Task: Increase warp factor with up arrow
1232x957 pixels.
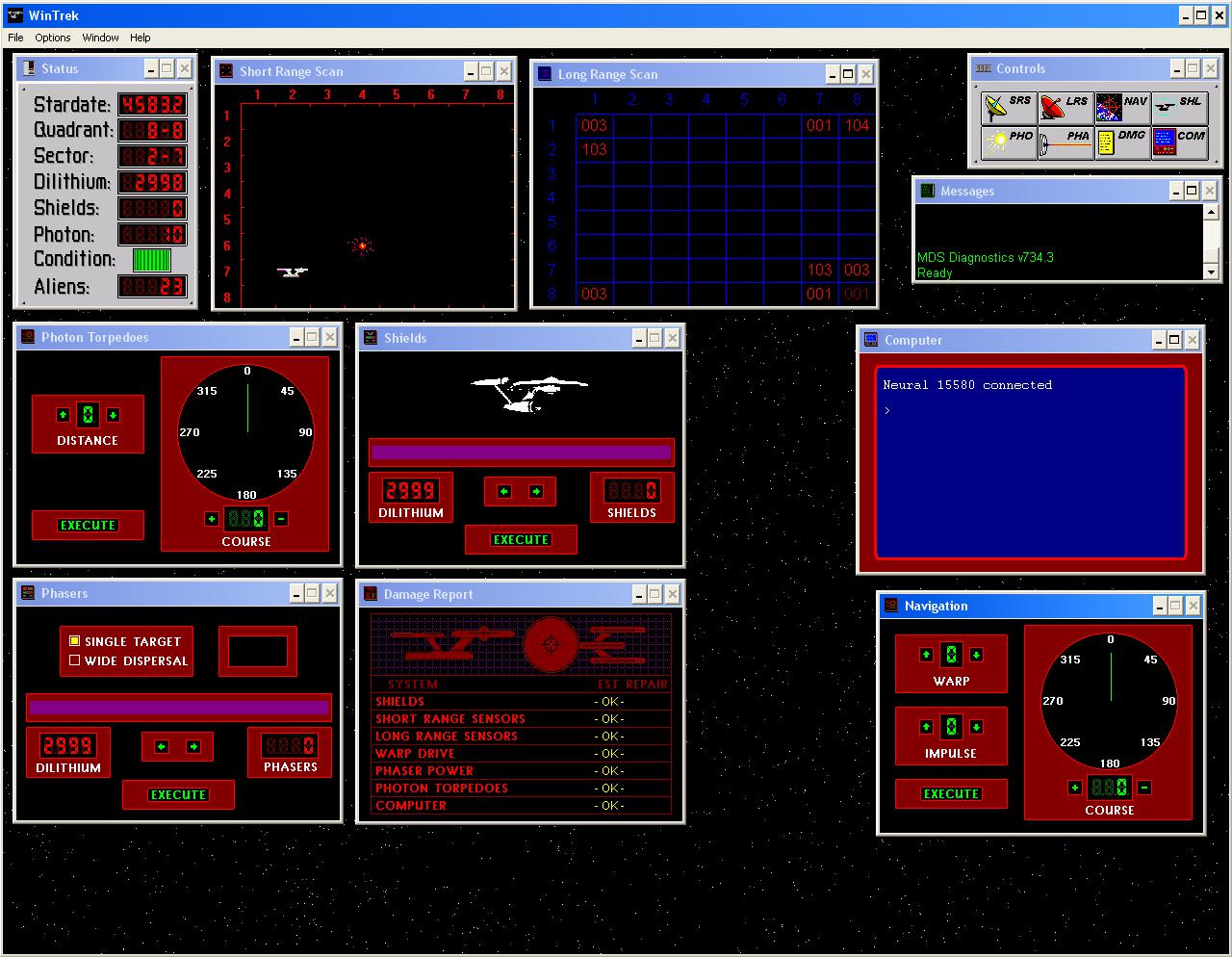Action: tap(927, 655)
